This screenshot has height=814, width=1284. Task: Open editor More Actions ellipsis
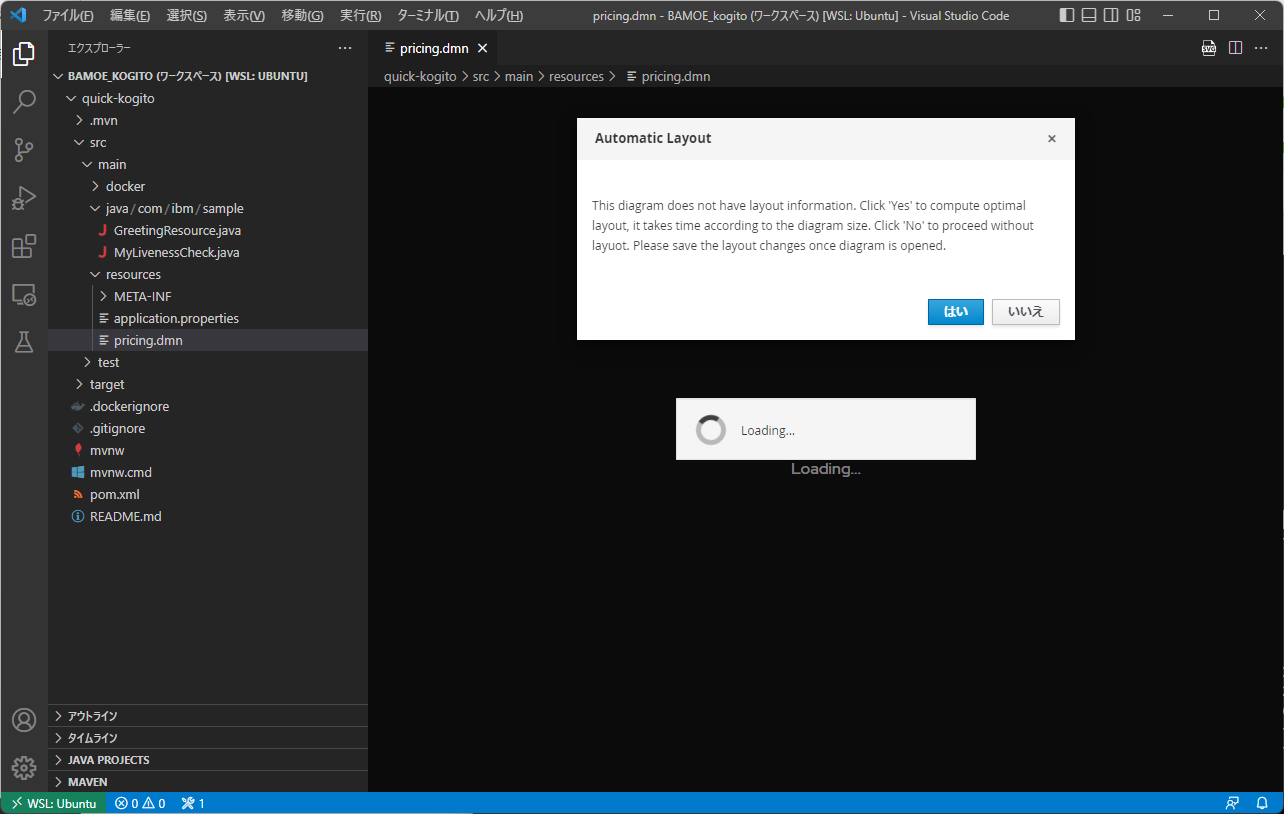click(x=1261, y=48)
